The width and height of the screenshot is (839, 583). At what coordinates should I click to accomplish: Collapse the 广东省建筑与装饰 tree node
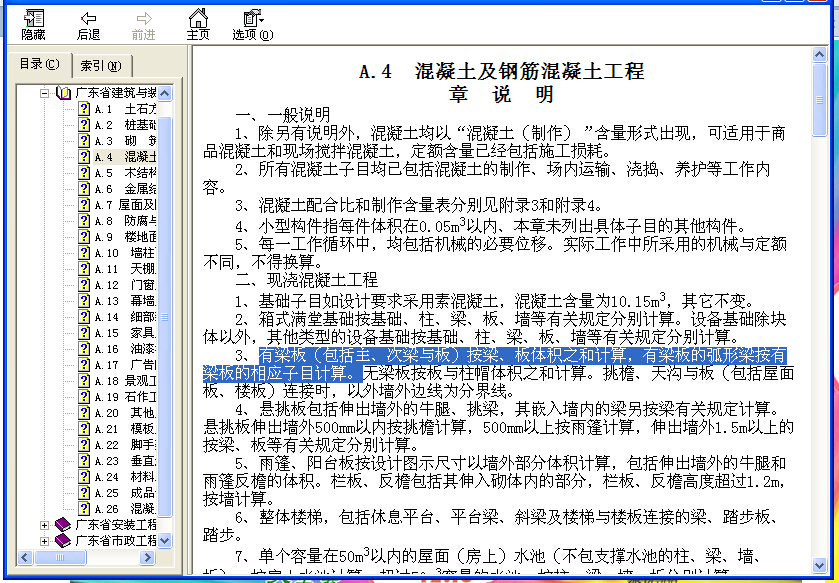(x=44, y=93)
